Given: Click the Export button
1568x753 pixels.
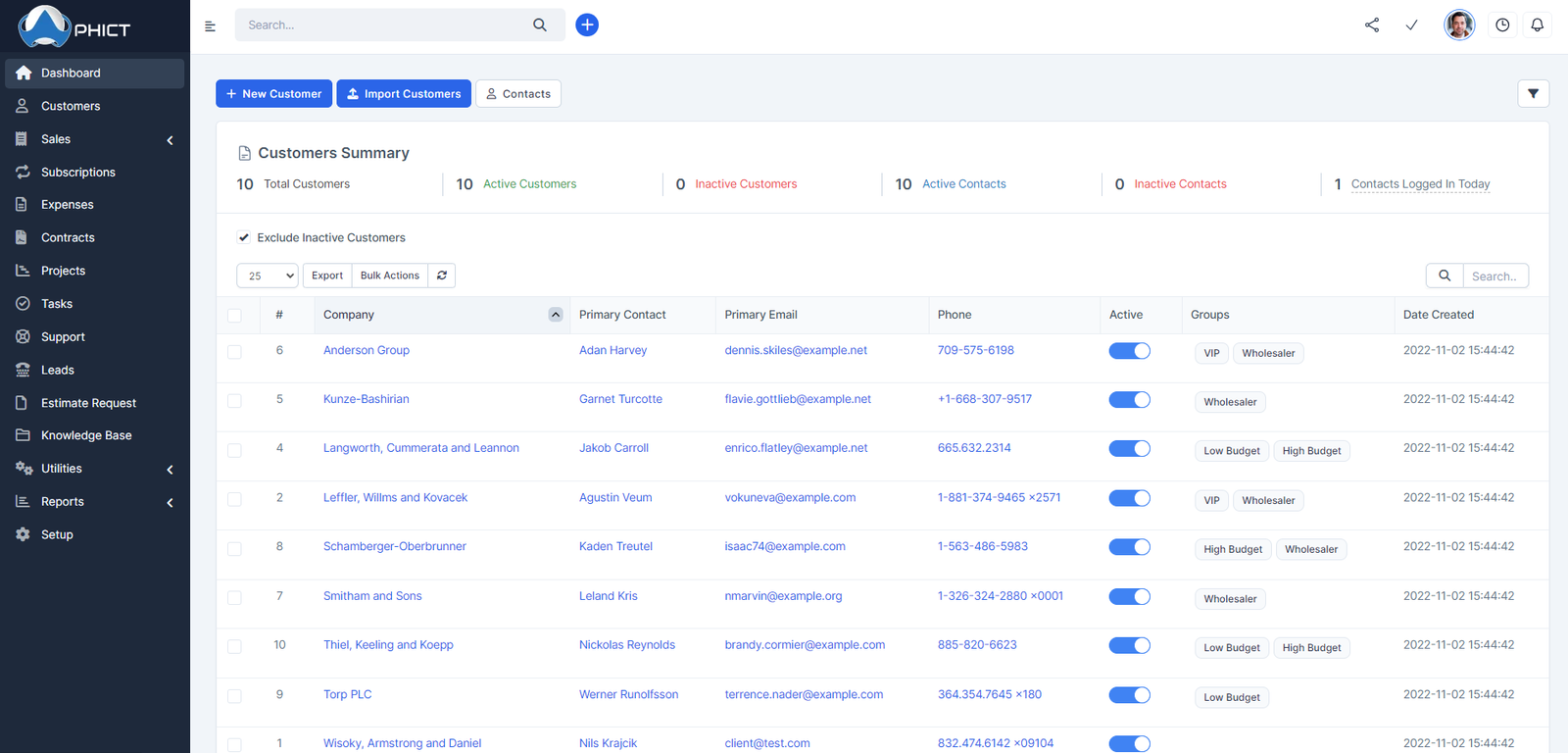Looking at the screenshot, I should coord(327,276).
